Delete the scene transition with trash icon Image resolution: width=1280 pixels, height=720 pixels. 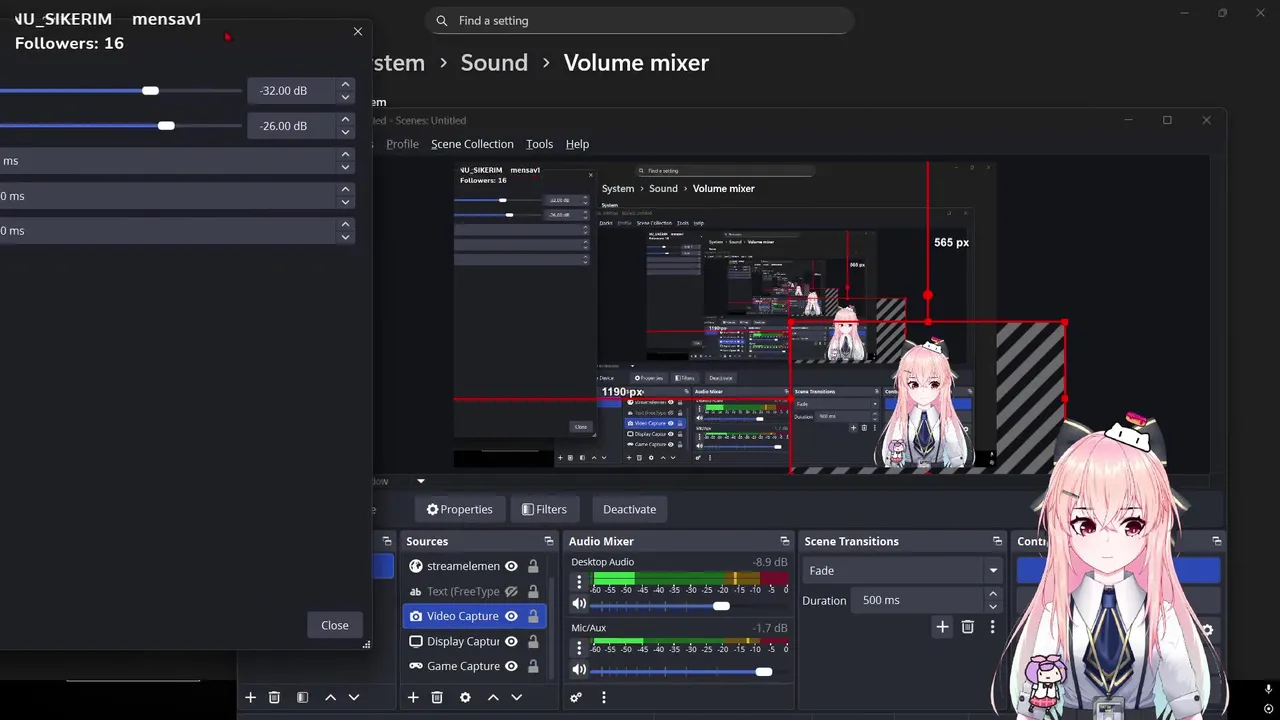[967, 627]
